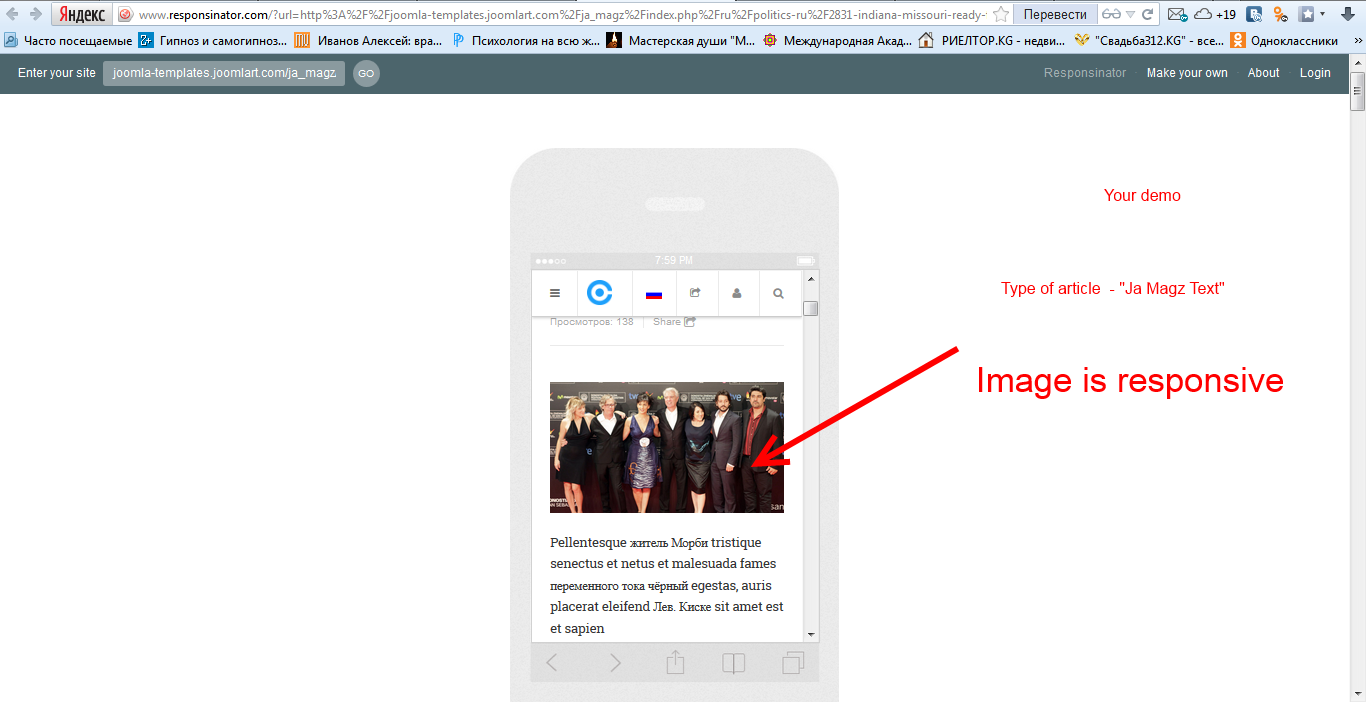Click the phone mockup bookmarks book icon
This screenshot has width=1366, height=702.
pyautogui.click(x=734, y=663)
